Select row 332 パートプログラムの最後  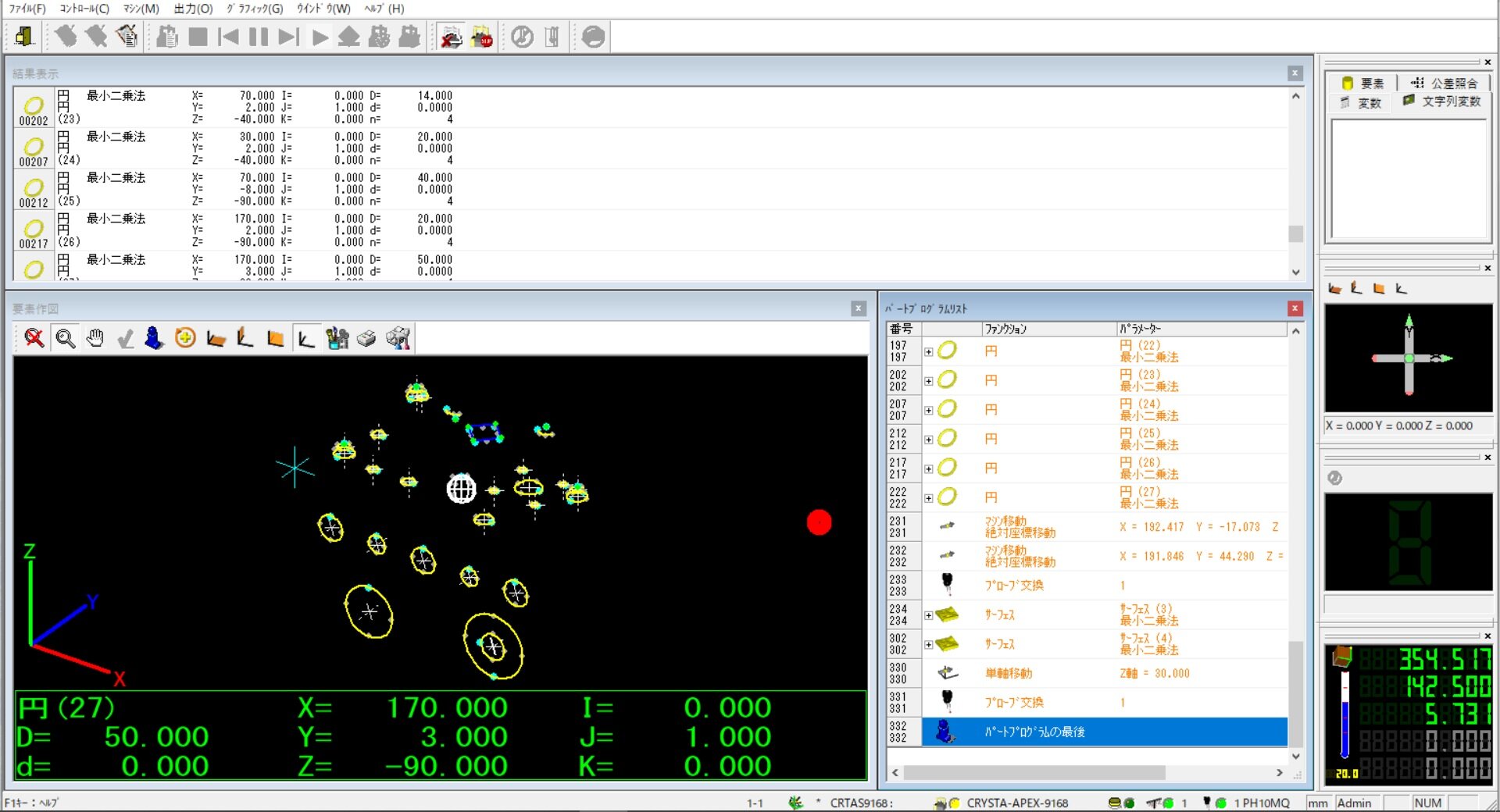pyautogui.click(x=1087, y=732)
